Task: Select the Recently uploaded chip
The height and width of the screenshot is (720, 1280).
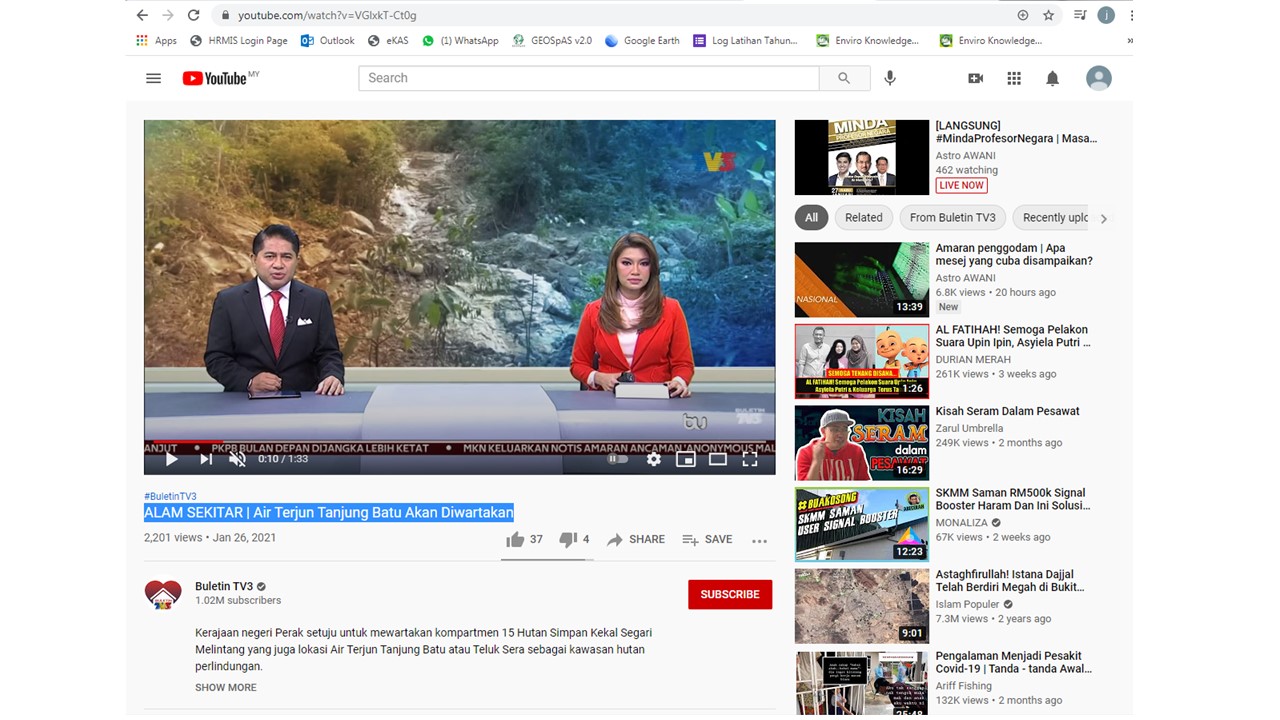Action: pos(1052,218)
